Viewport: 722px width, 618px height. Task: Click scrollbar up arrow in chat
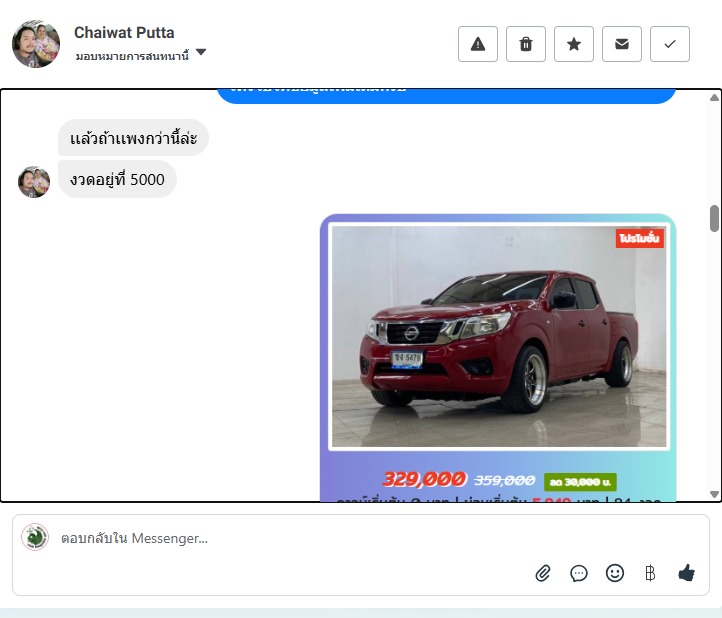coord(714,97)
